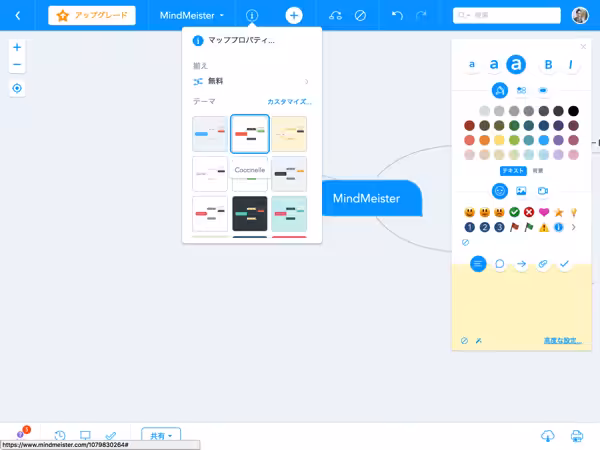The image size is (600, 450).
Task: Open the video attachment tab
Action: point(543,191)
